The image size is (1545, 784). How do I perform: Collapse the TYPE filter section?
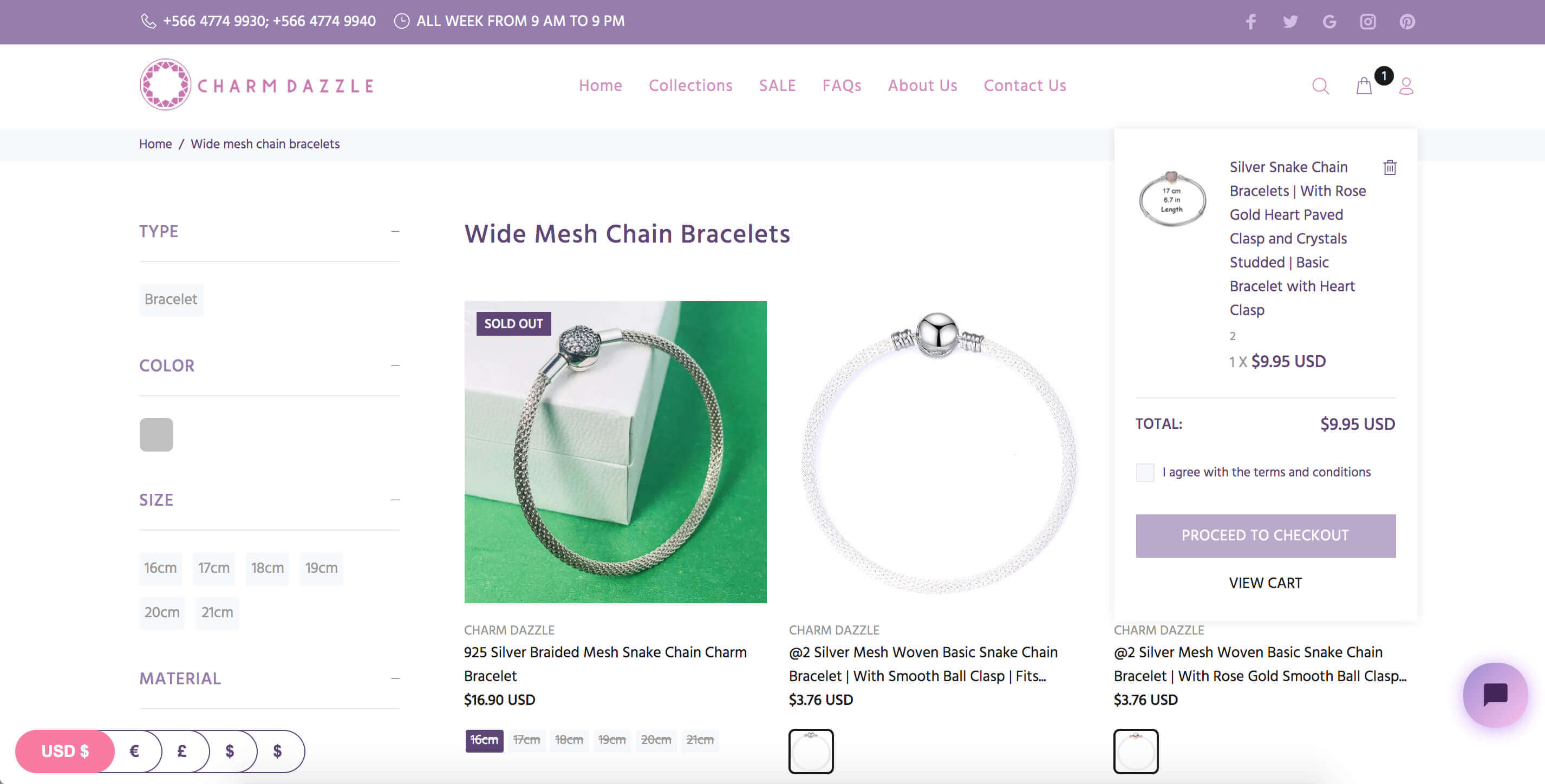point(395,232)
